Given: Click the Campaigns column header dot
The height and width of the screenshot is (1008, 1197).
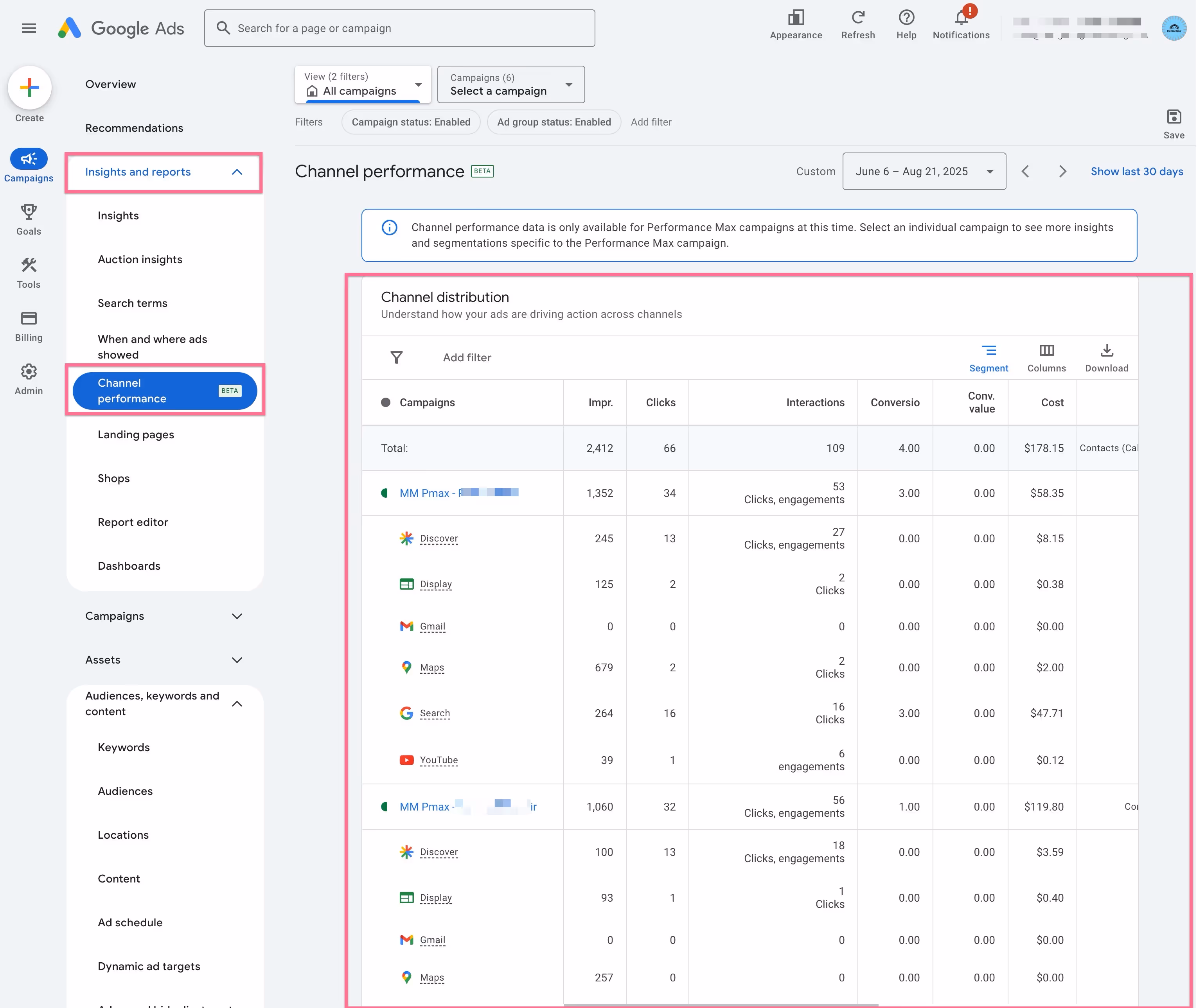Looking at the screenshot, I should click(386, 402).
